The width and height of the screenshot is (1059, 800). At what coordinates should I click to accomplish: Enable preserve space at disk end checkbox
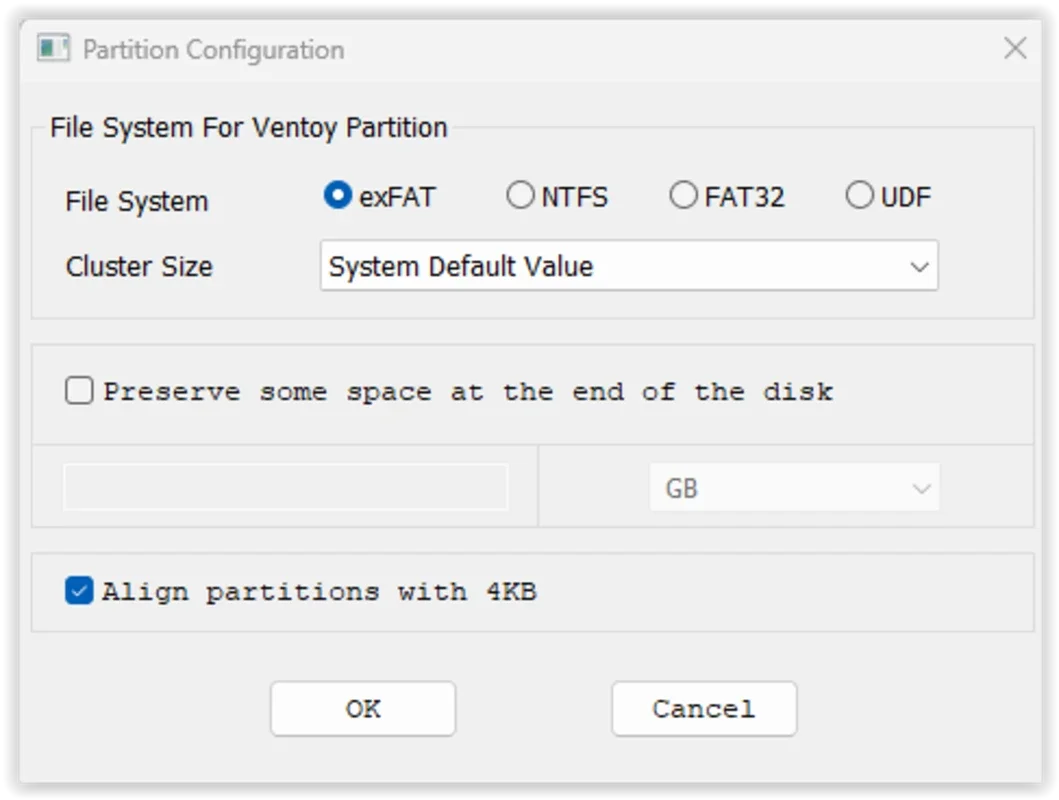click(x=79, y=391)
